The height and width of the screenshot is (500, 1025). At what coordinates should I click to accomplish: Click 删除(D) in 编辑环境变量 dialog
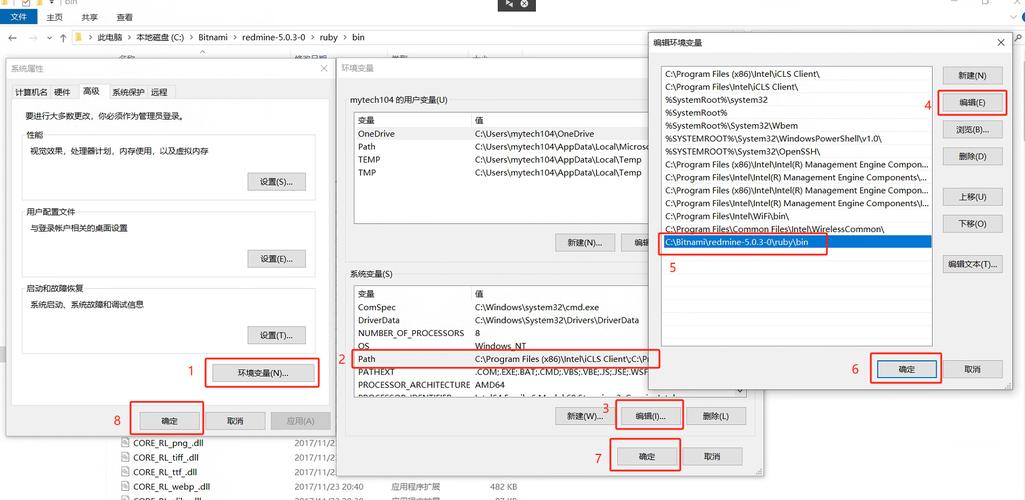pyautogui.click(x=972, y=156)
